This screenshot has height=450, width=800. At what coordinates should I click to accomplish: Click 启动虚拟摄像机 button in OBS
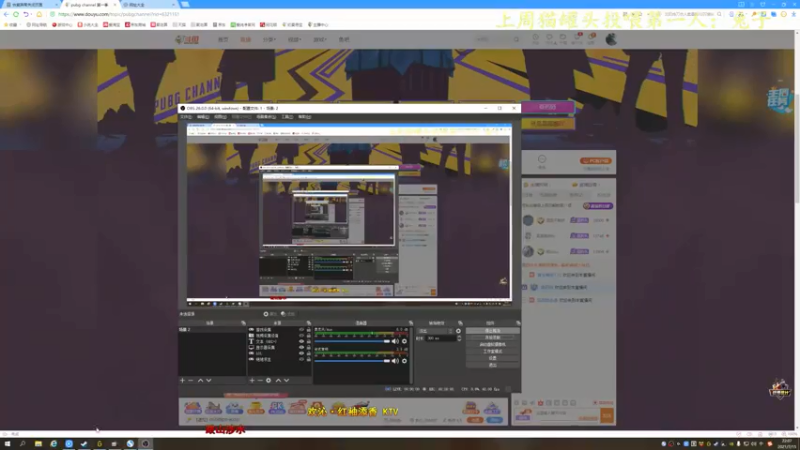click(492, 344)
